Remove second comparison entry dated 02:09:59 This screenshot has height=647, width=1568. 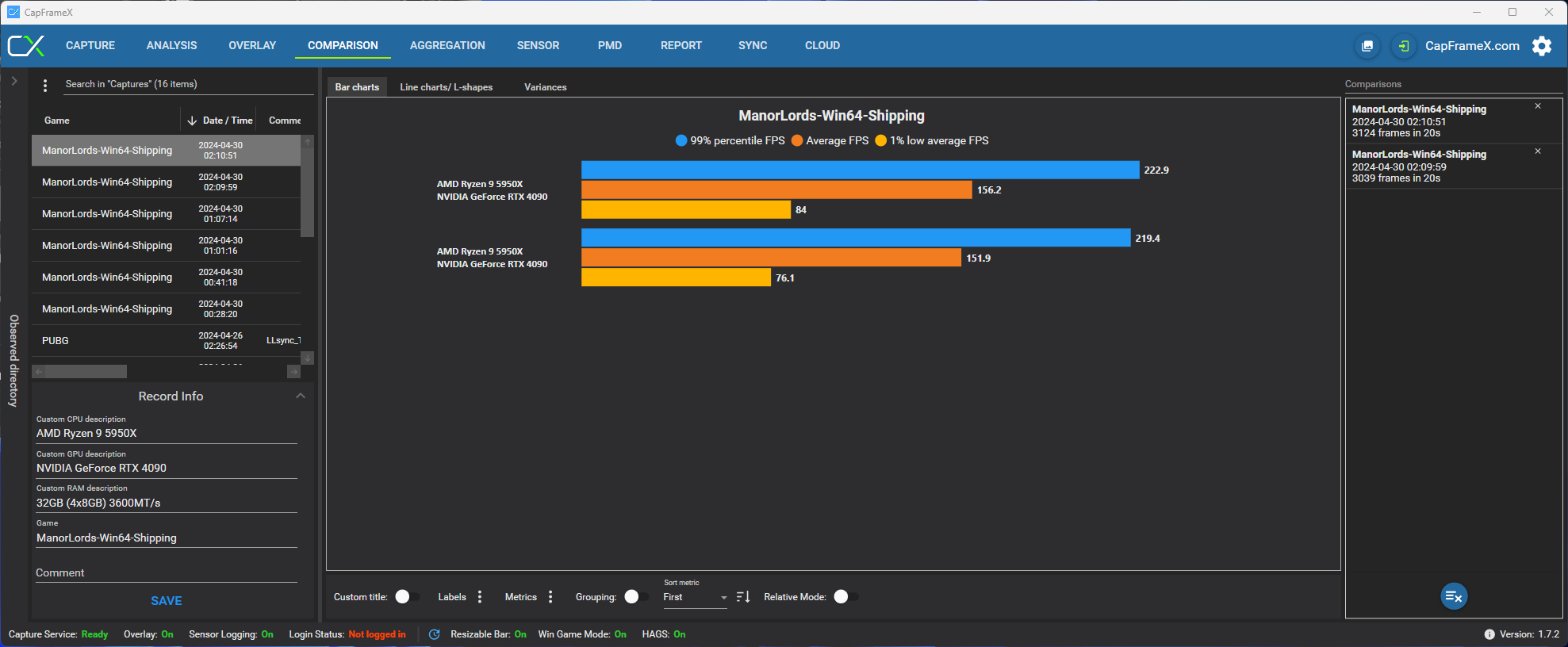tap(1538, 151)
